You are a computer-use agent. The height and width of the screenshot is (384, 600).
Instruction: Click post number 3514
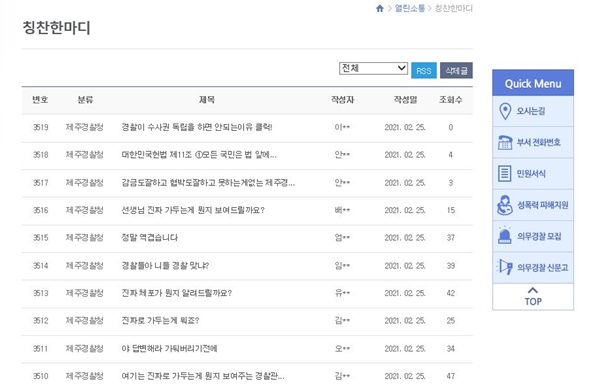click(x=41, y=265)
